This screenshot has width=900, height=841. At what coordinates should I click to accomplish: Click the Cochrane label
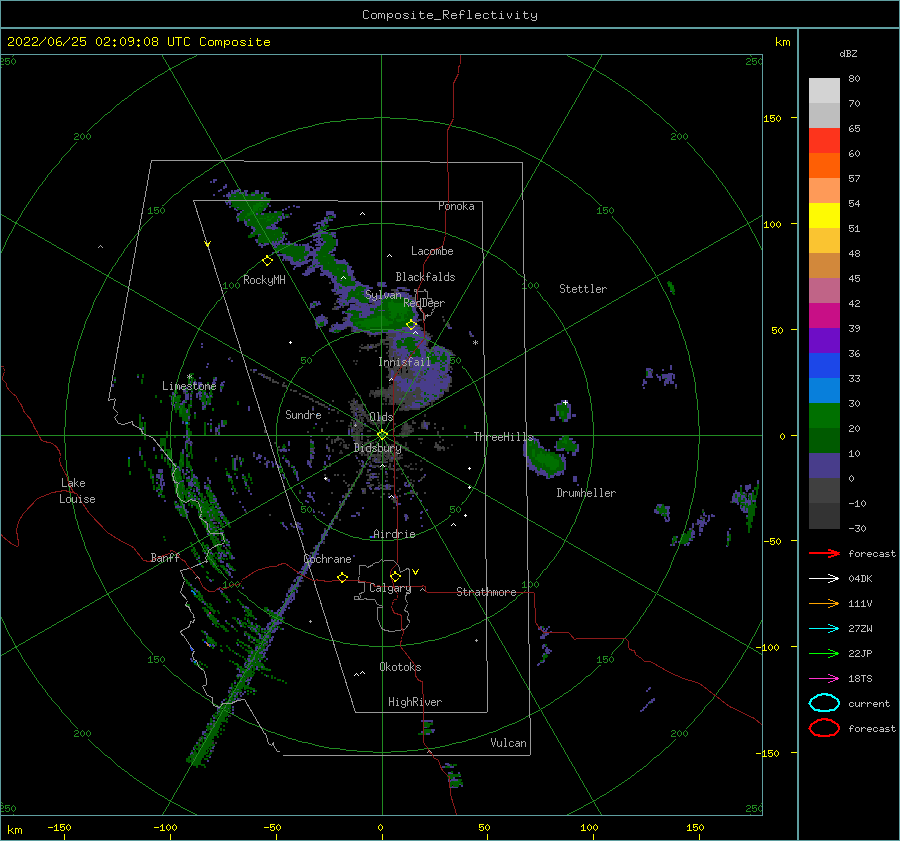click(x=327, y=559)
